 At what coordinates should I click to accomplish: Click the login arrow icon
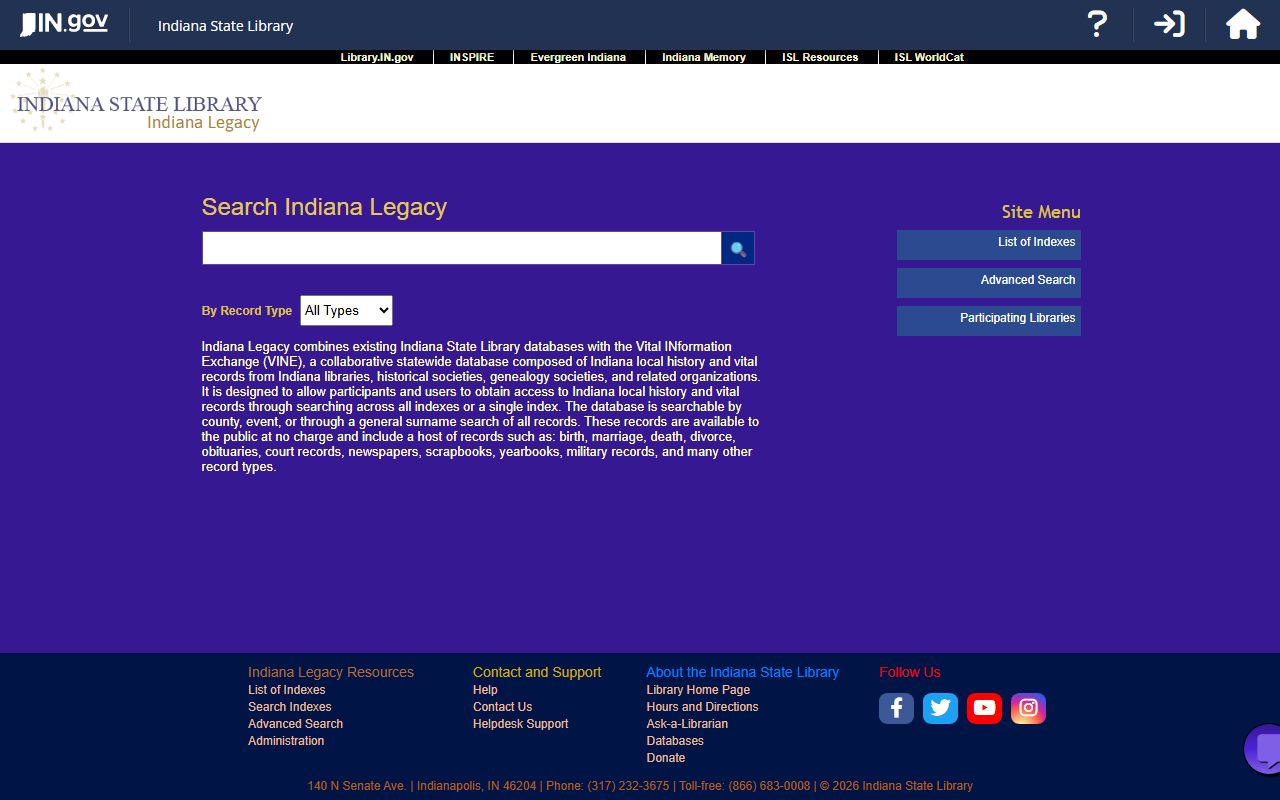click(x=1169, y=24)
